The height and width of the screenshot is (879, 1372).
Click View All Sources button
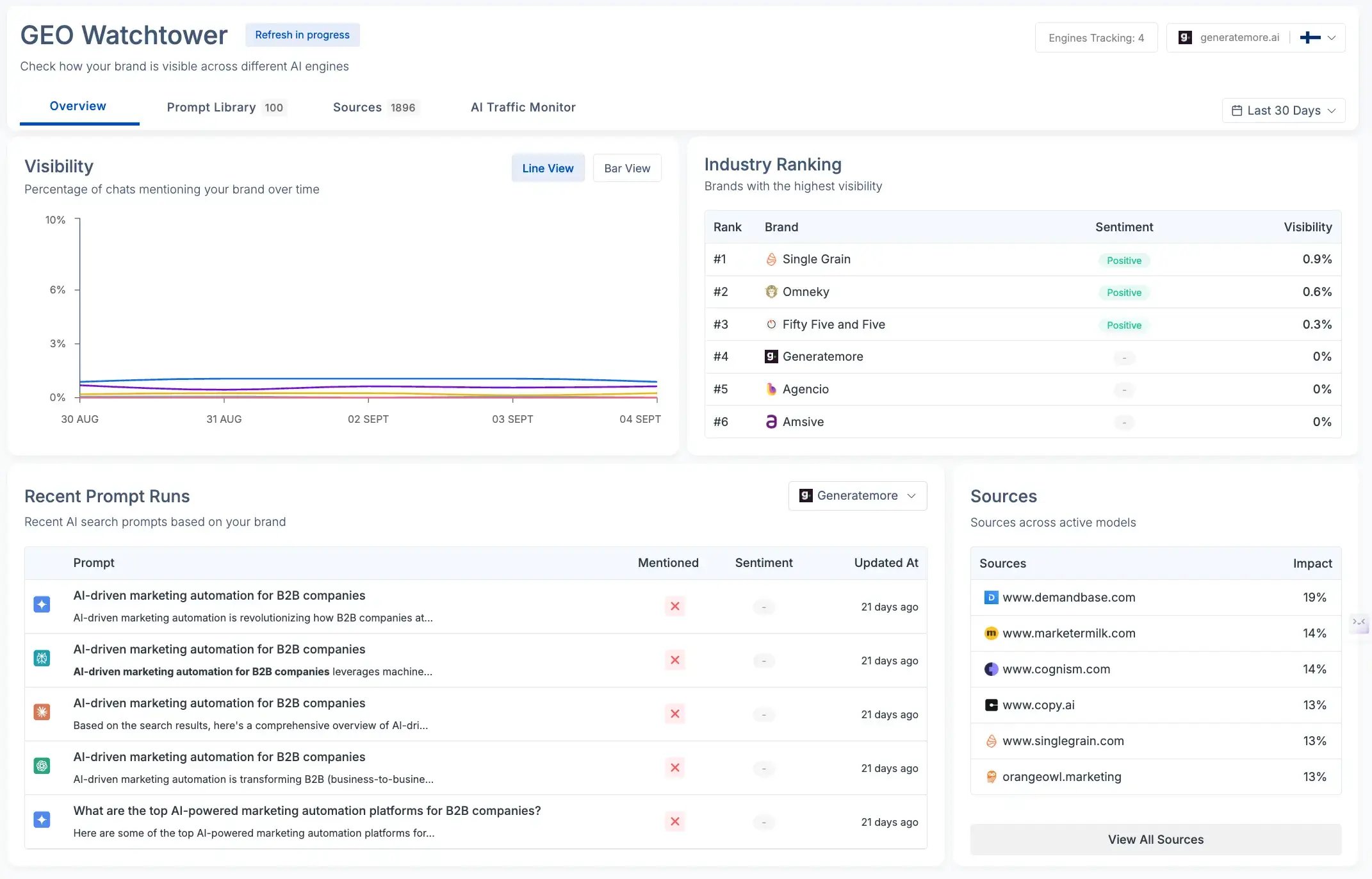click(1155, 839)
